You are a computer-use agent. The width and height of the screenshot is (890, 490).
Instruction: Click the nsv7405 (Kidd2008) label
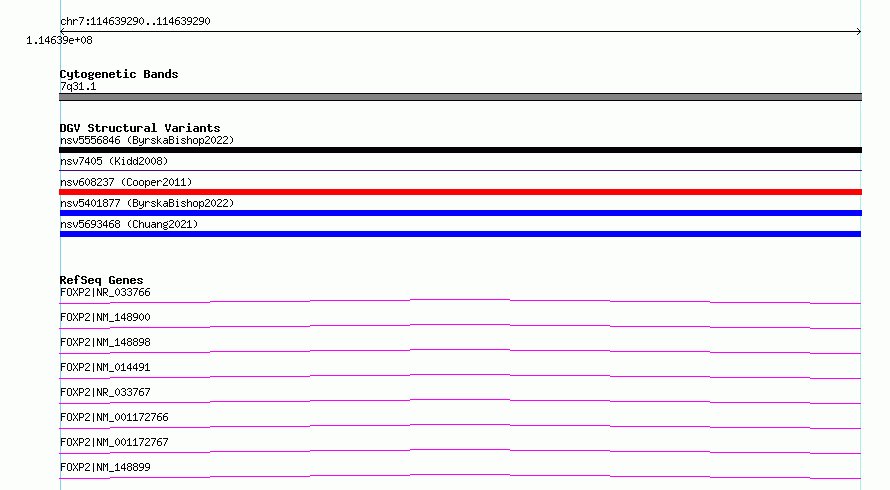point(114,161)
